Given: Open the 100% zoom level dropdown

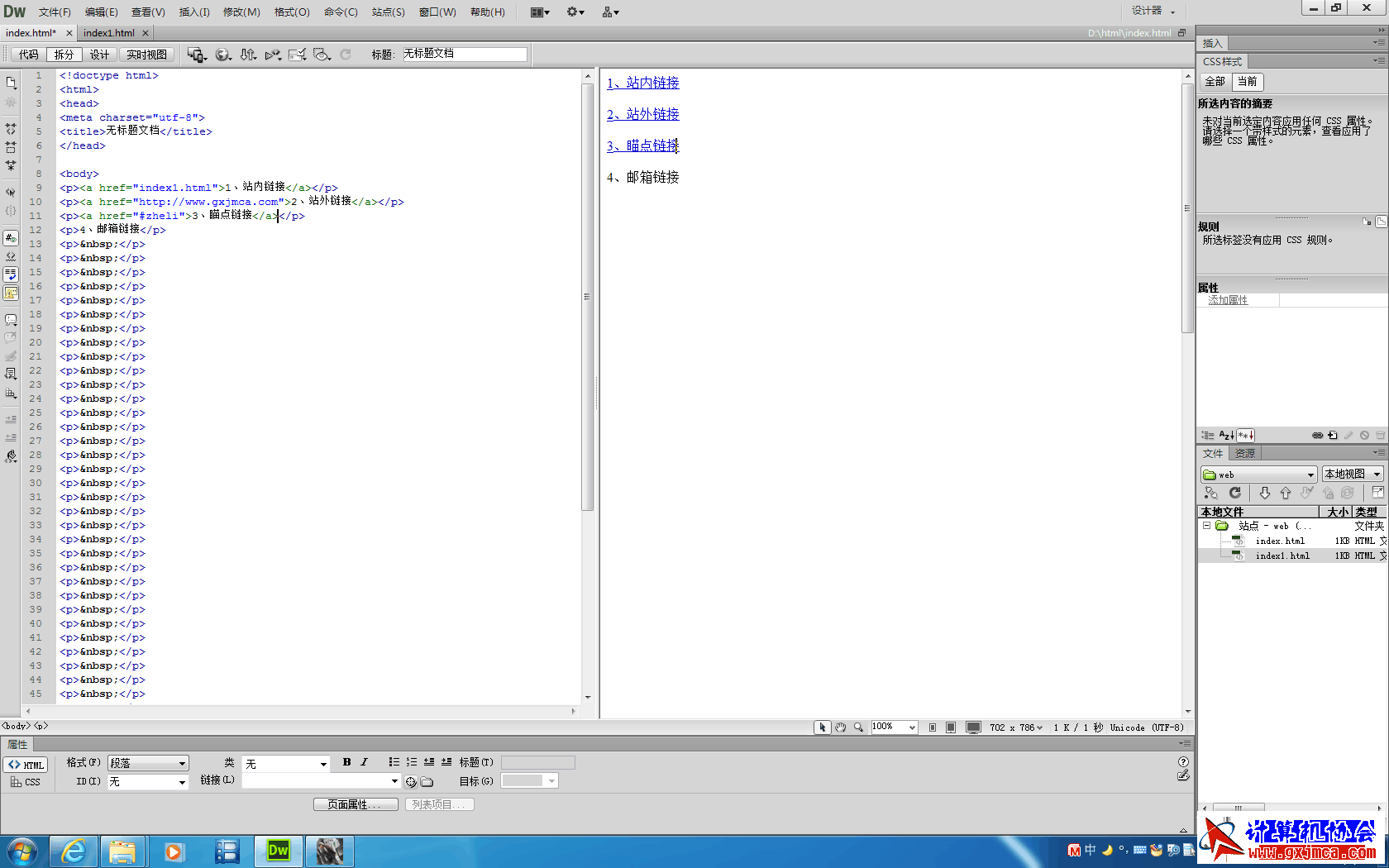Looking at the screenshot, I should pos(894,727).
